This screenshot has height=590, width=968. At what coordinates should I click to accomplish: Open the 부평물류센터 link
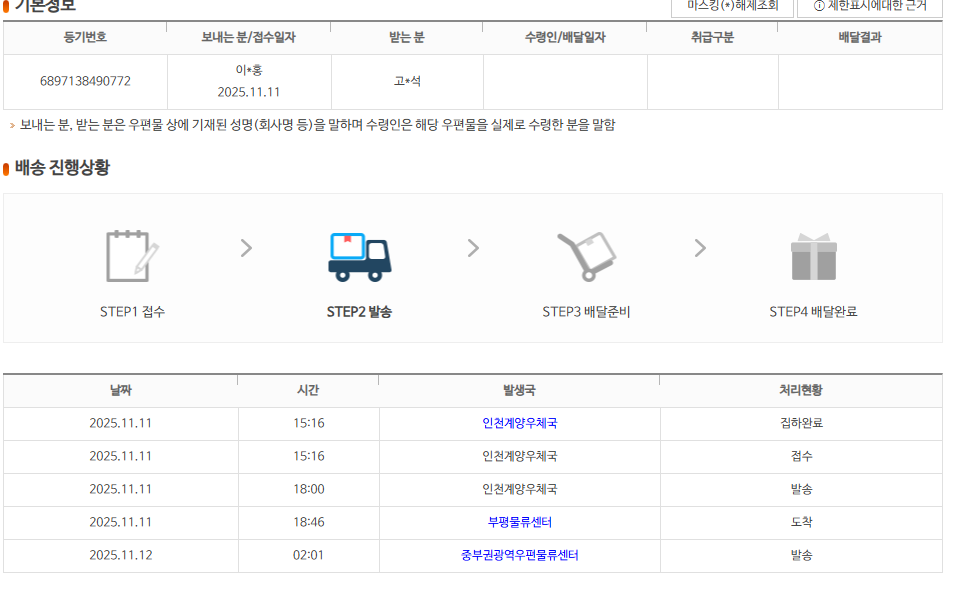point(519,522)
